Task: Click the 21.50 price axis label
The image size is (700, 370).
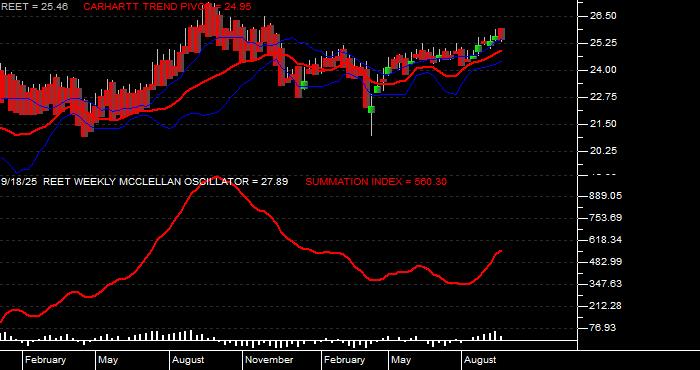Action: click(x=604, y=124)
